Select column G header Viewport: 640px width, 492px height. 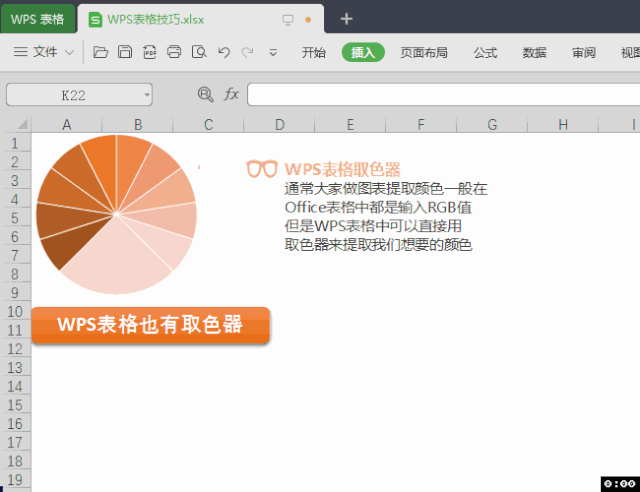[x=492, y=125]
